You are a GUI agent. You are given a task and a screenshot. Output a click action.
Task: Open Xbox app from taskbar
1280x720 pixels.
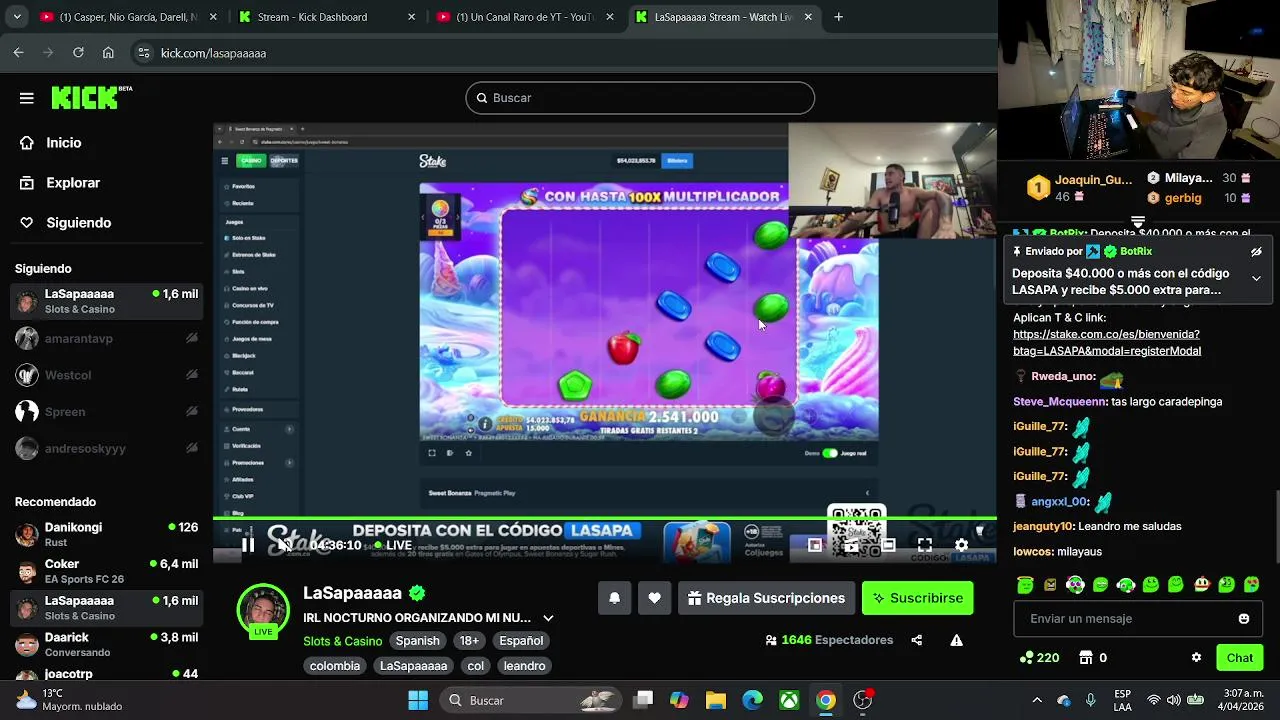(789, 701)
